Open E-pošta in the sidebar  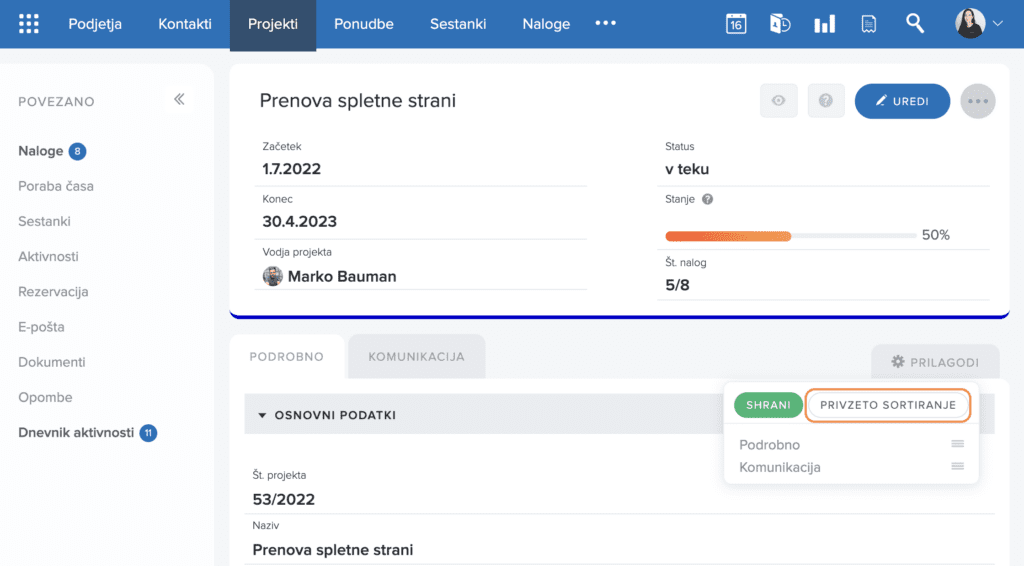pos(41,327)
